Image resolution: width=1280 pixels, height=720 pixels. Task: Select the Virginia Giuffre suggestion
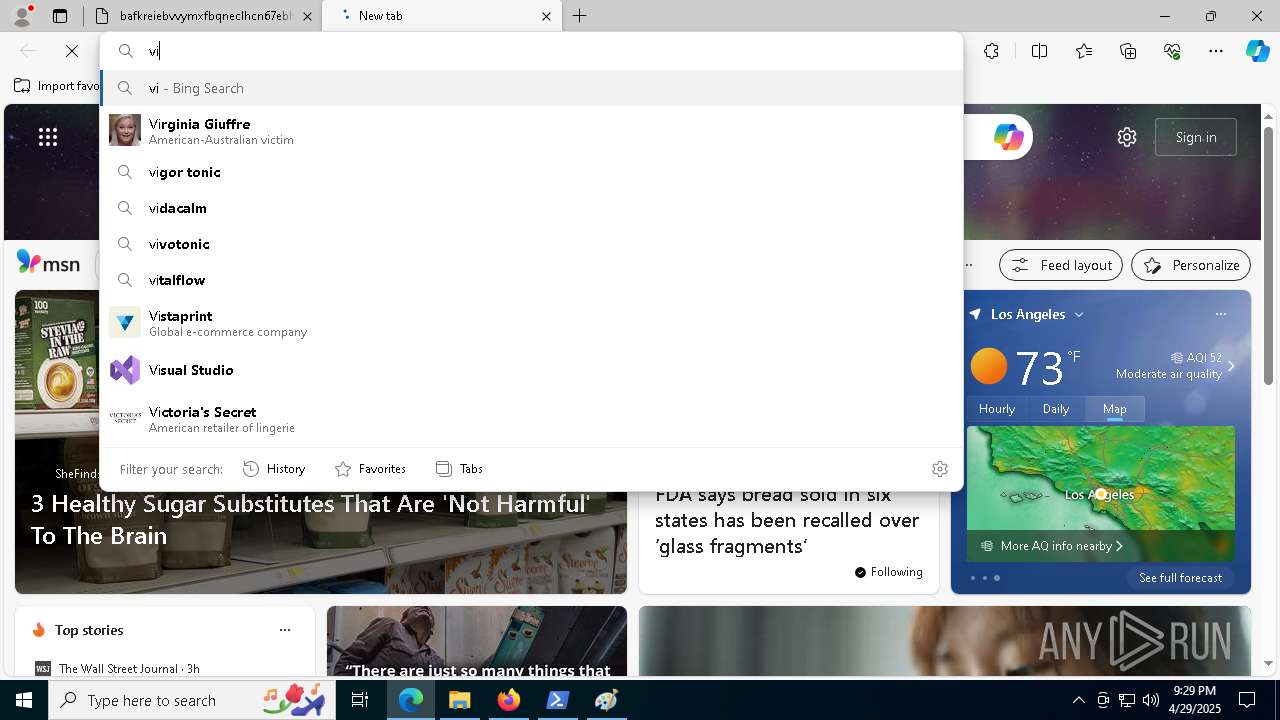click(531, 131)
